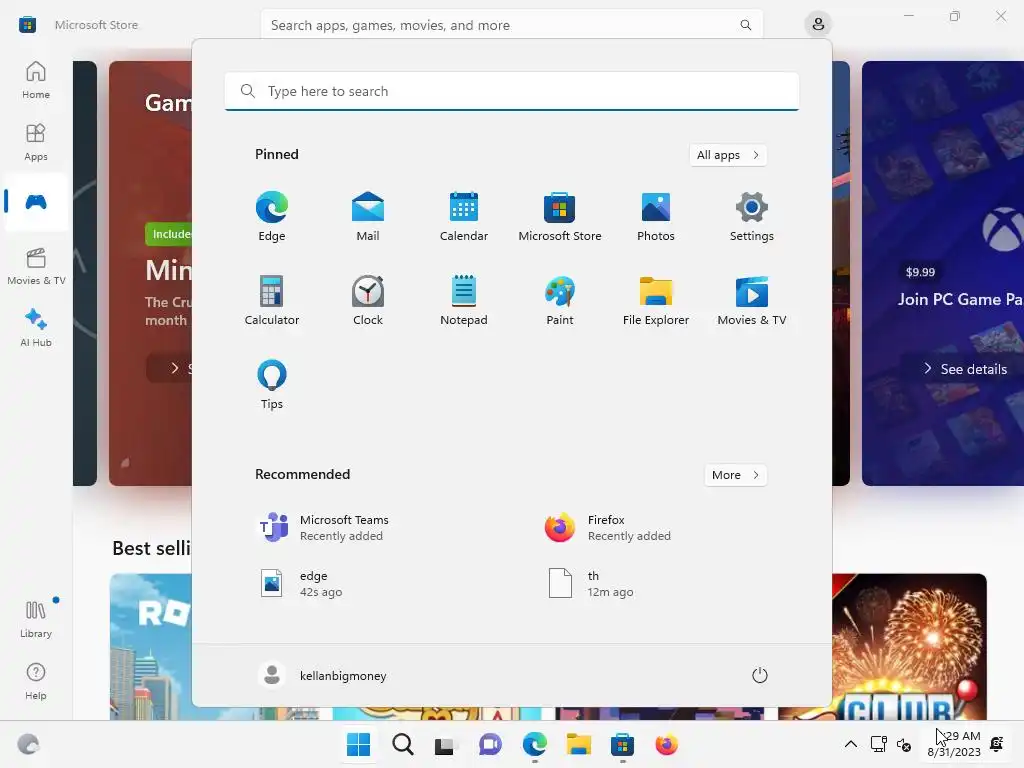Open Notepad from pinned apps
1024x768 pixels.
[x=464, y=300]
